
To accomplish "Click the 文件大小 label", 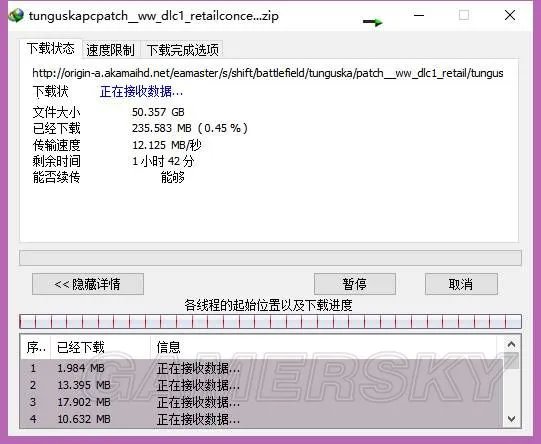I will tap(57, 112).
